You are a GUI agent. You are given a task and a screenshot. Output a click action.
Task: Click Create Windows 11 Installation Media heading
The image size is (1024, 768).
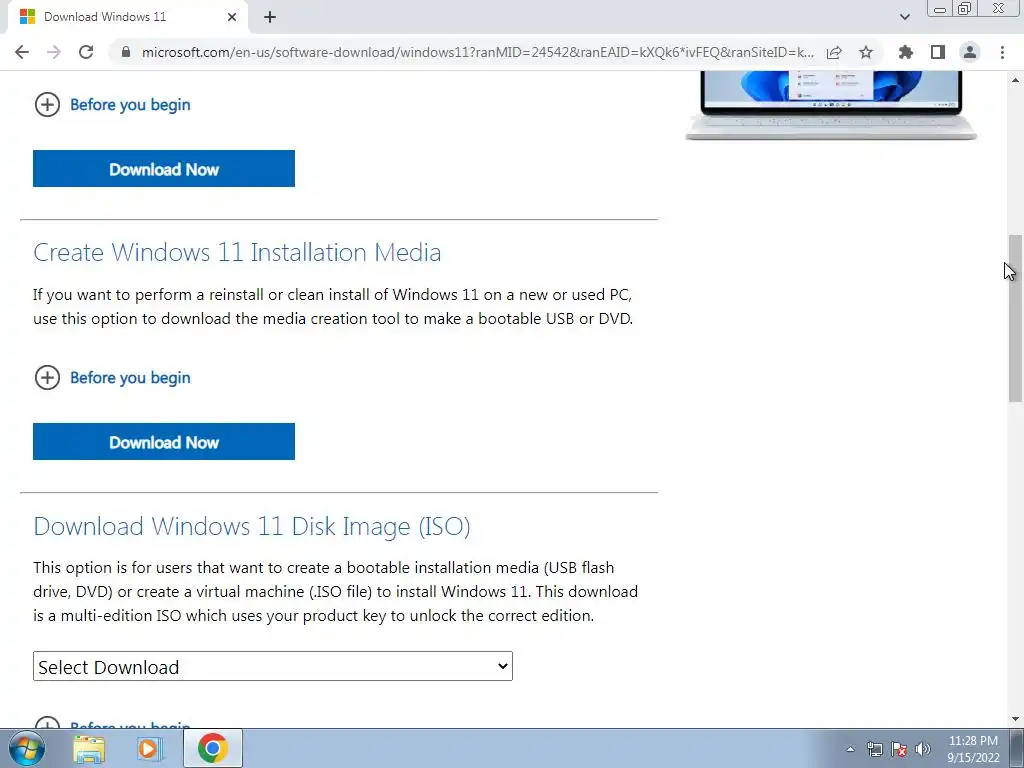237,252
